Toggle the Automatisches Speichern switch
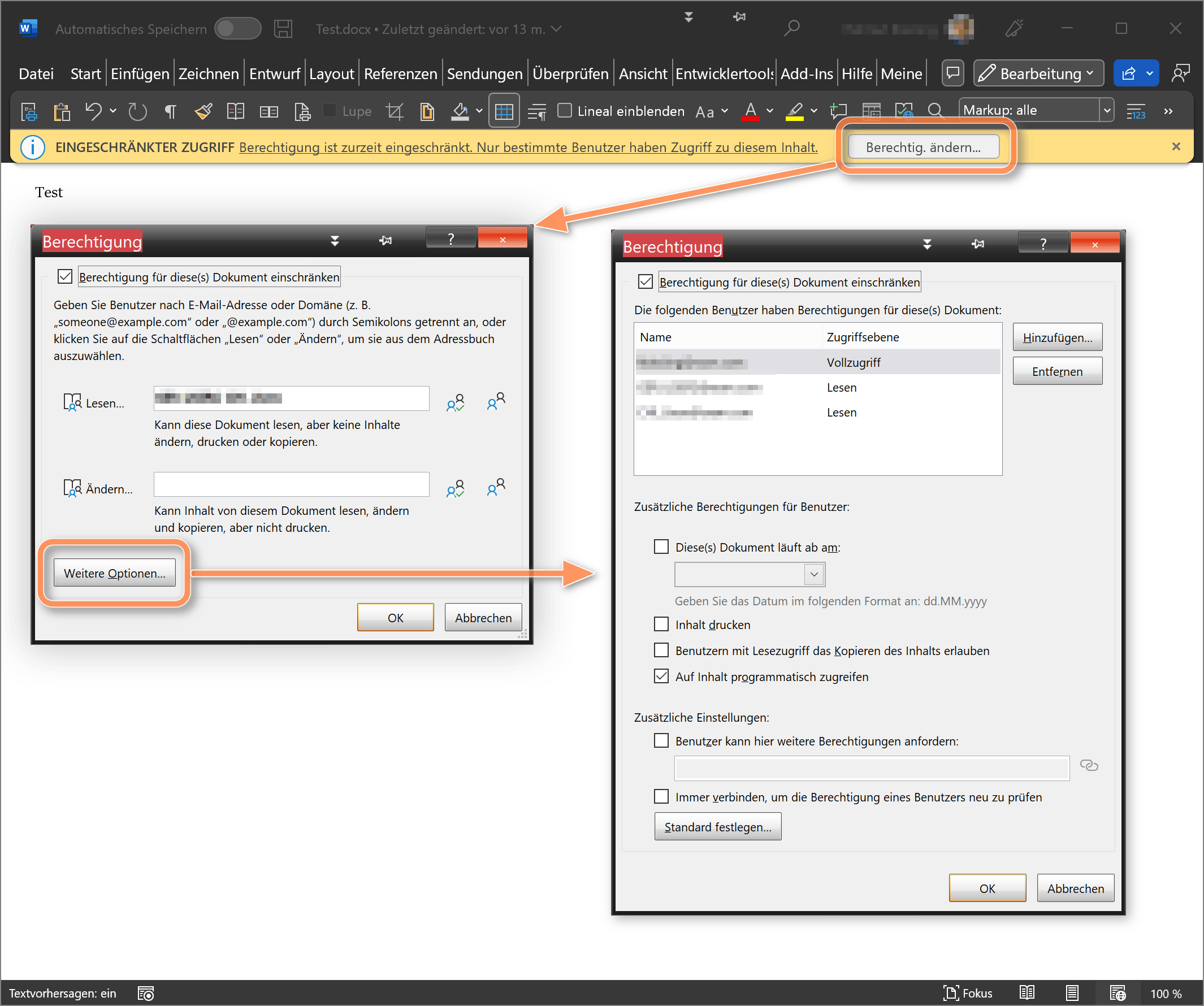The width and height of the screenshot is (1204, 1006). coord(237,29)
